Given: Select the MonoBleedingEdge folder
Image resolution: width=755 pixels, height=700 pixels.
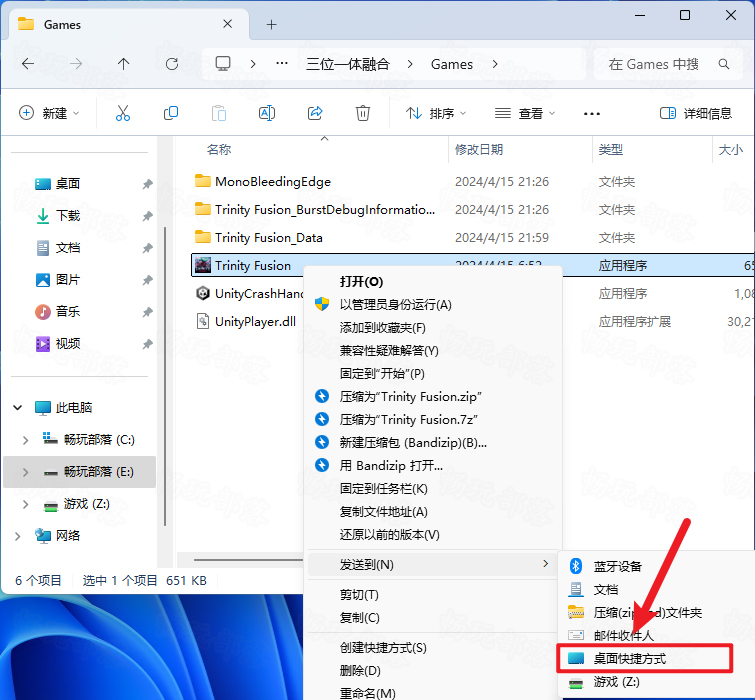Looking at the screenshot, I should 263,181.
